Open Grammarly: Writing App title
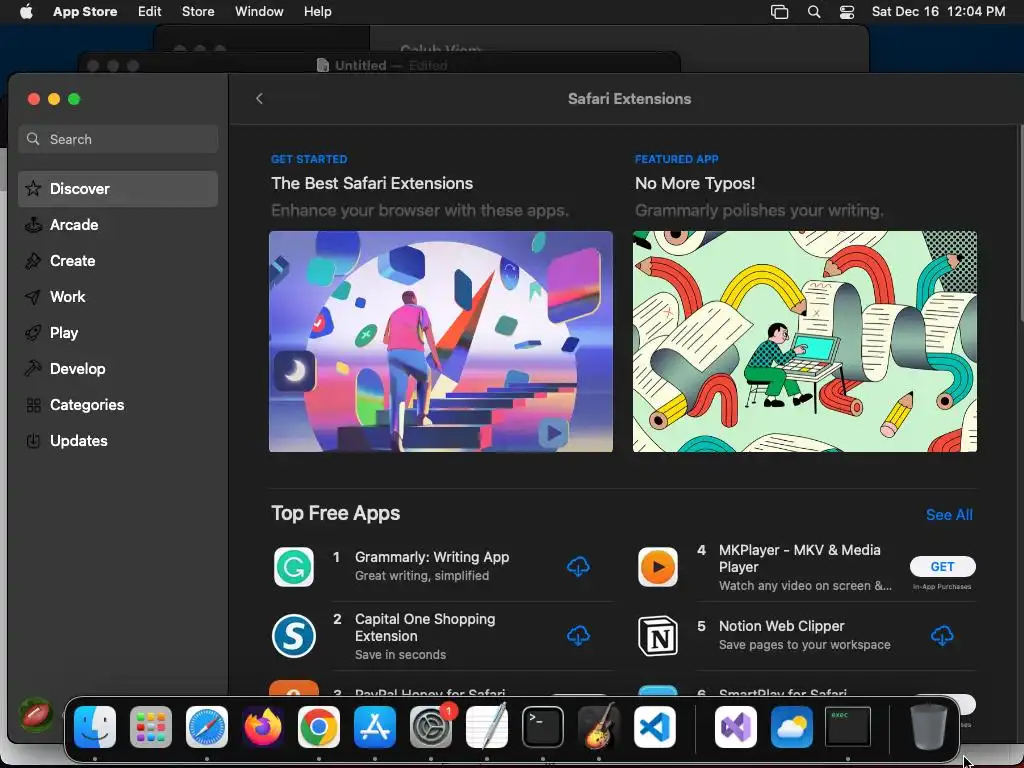 (432, 557)
